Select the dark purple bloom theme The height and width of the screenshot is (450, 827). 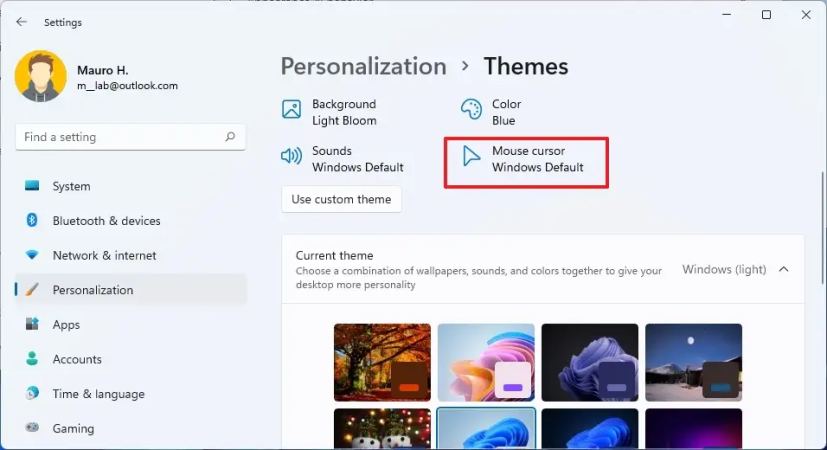(x=590, y=362)
